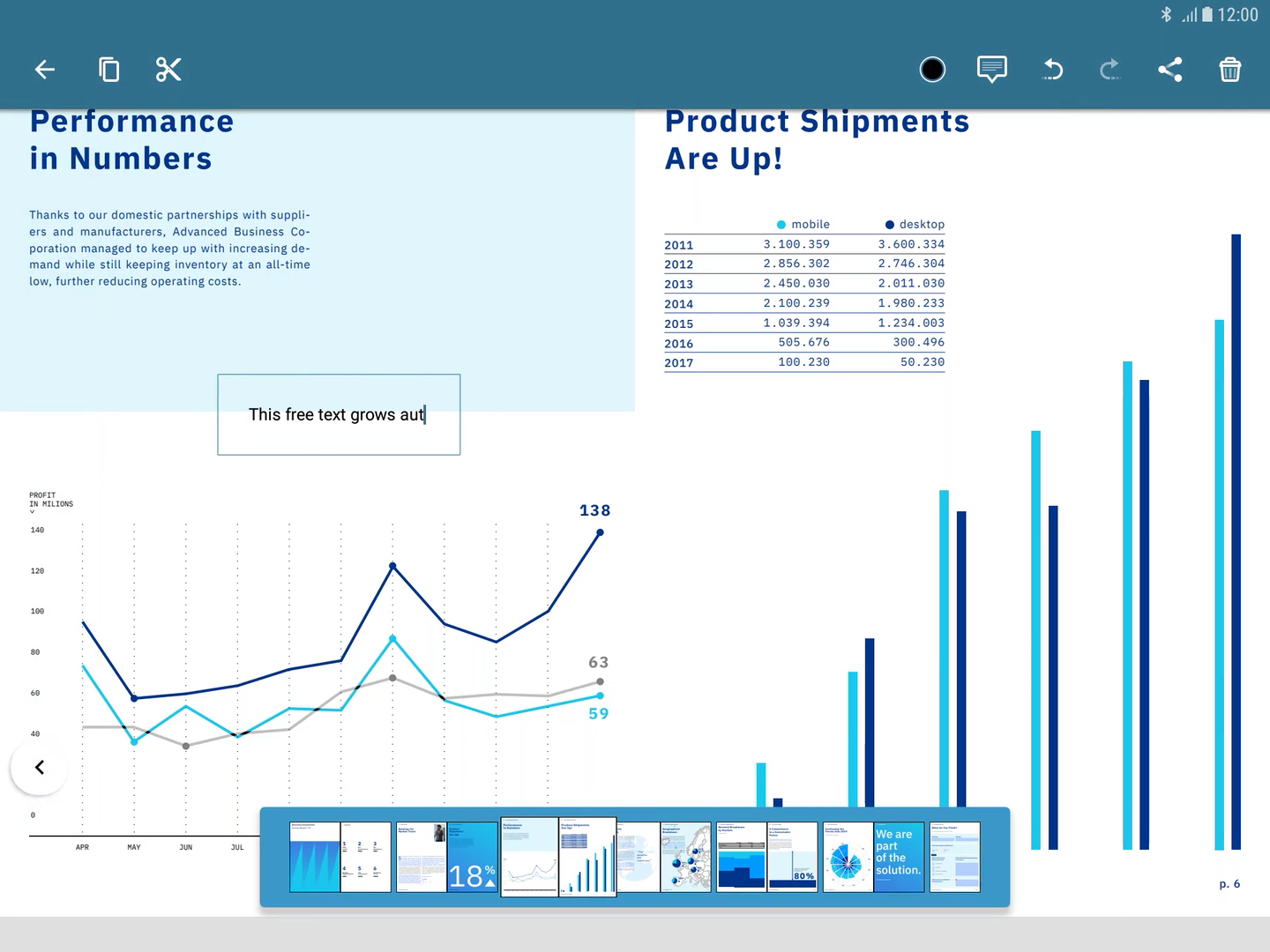Open the annotation note comment icon
The width and height of the screenshot is (1270, 952).
coord(991,70)
